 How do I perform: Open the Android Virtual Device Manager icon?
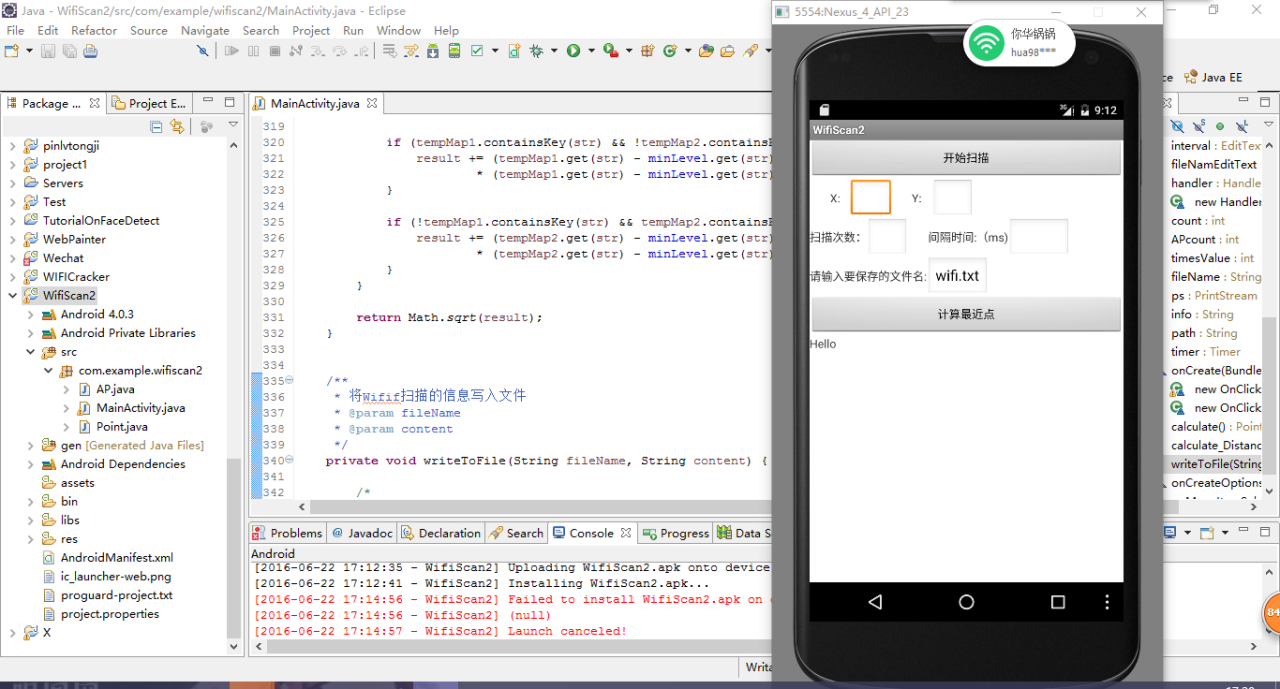click(454, 50)
